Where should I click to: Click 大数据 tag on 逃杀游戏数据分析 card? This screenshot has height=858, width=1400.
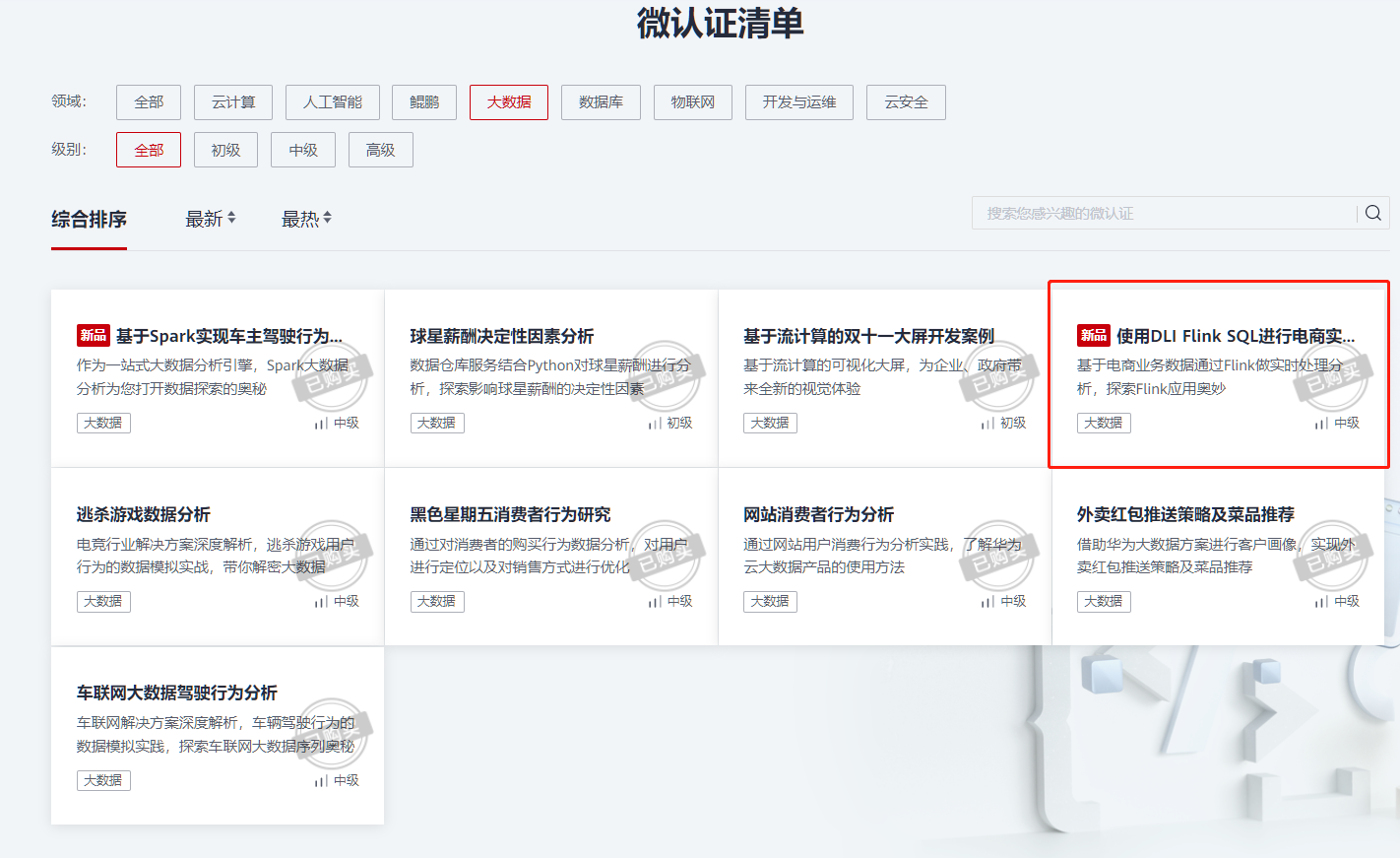pyautogui.click(x=103, y=602)
